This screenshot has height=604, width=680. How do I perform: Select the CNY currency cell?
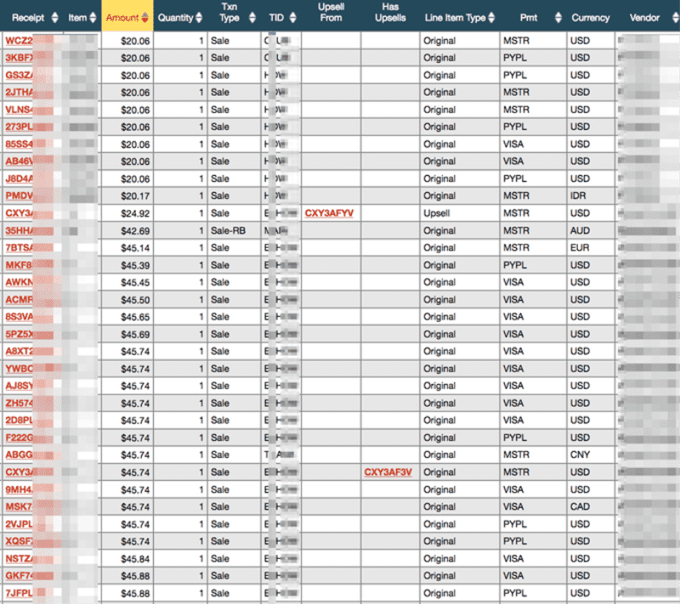point(580,455)
